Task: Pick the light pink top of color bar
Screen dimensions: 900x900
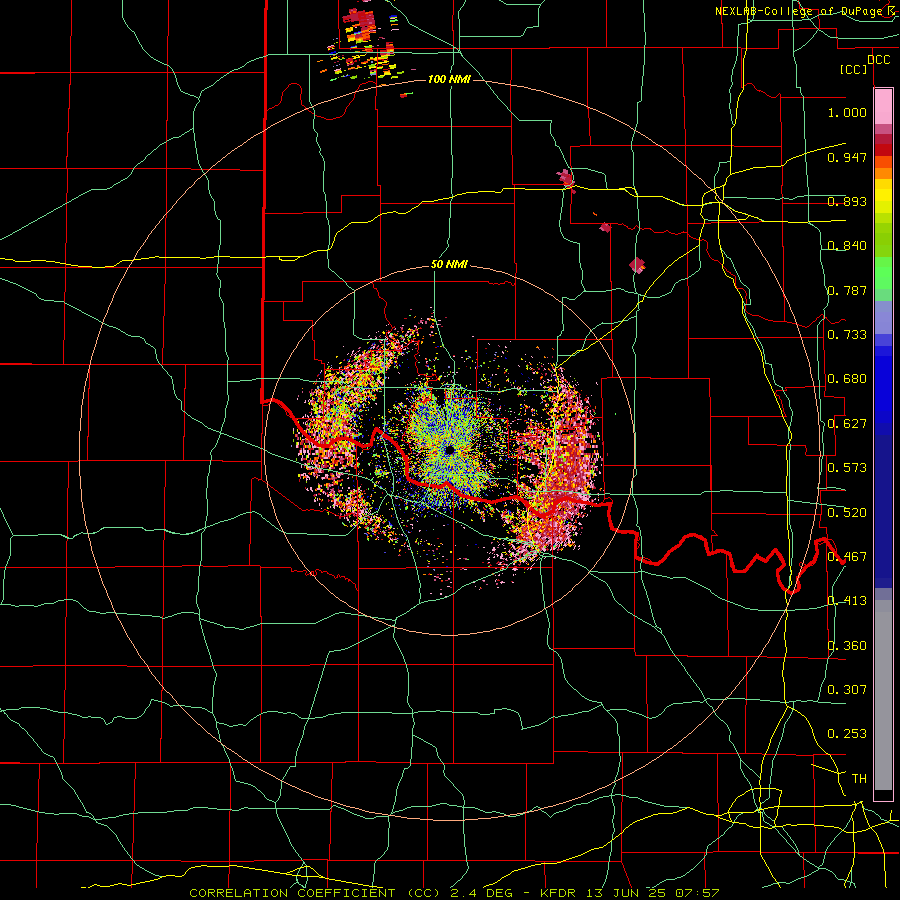Action: click(883, 106)
